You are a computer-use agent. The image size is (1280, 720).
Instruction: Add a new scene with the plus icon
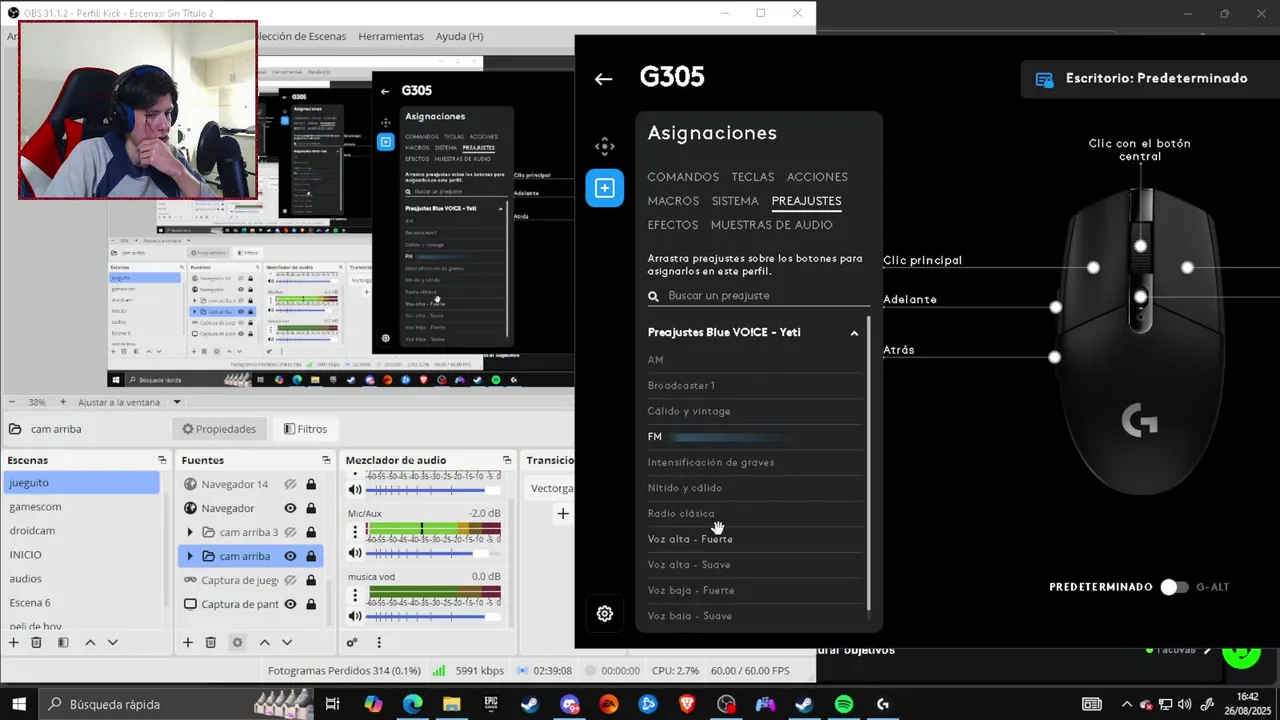click(x=14, y=642)
